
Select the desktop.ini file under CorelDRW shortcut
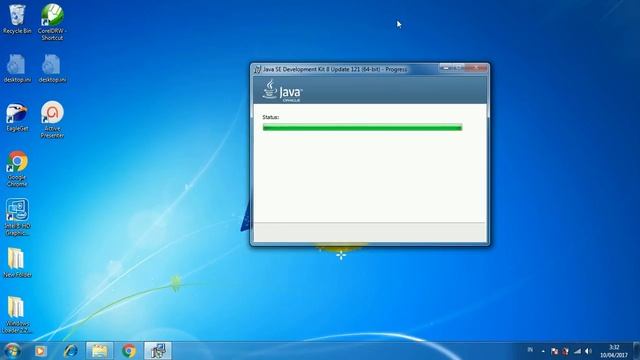pyautogui.click(x=52, y=68)
